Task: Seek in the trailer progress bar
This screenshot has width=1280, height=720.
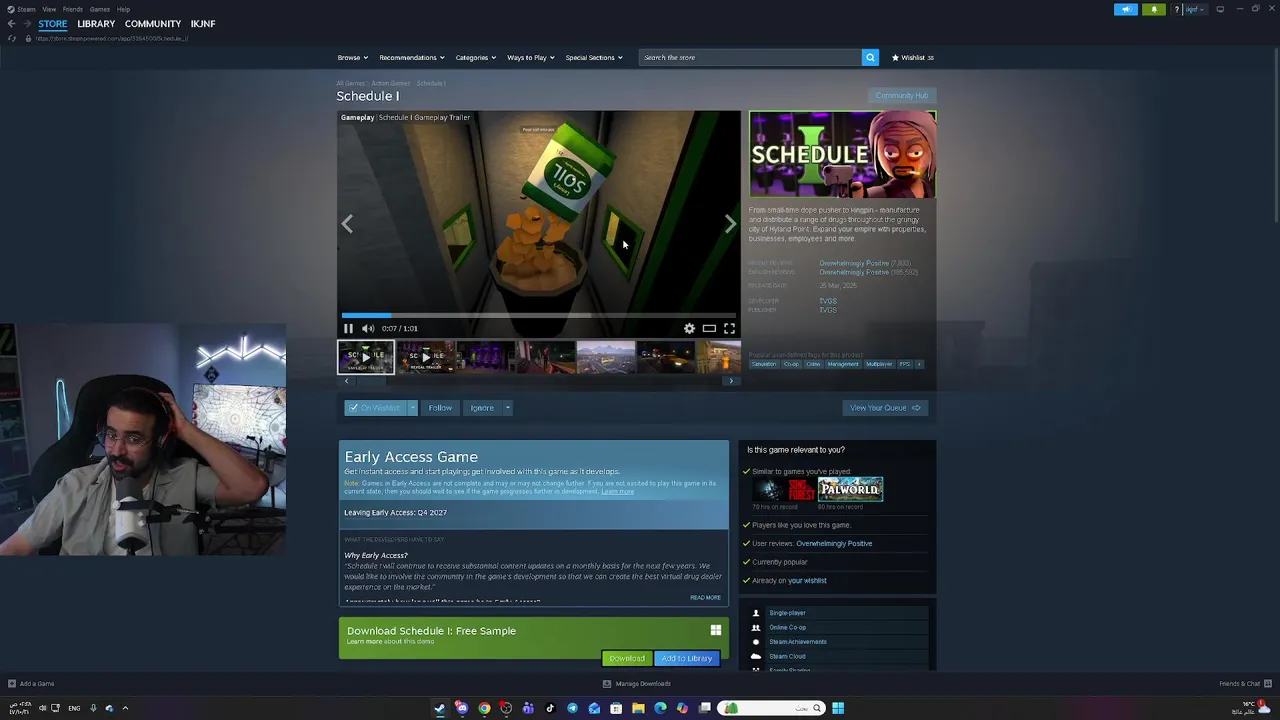Action: pos(539,315)
